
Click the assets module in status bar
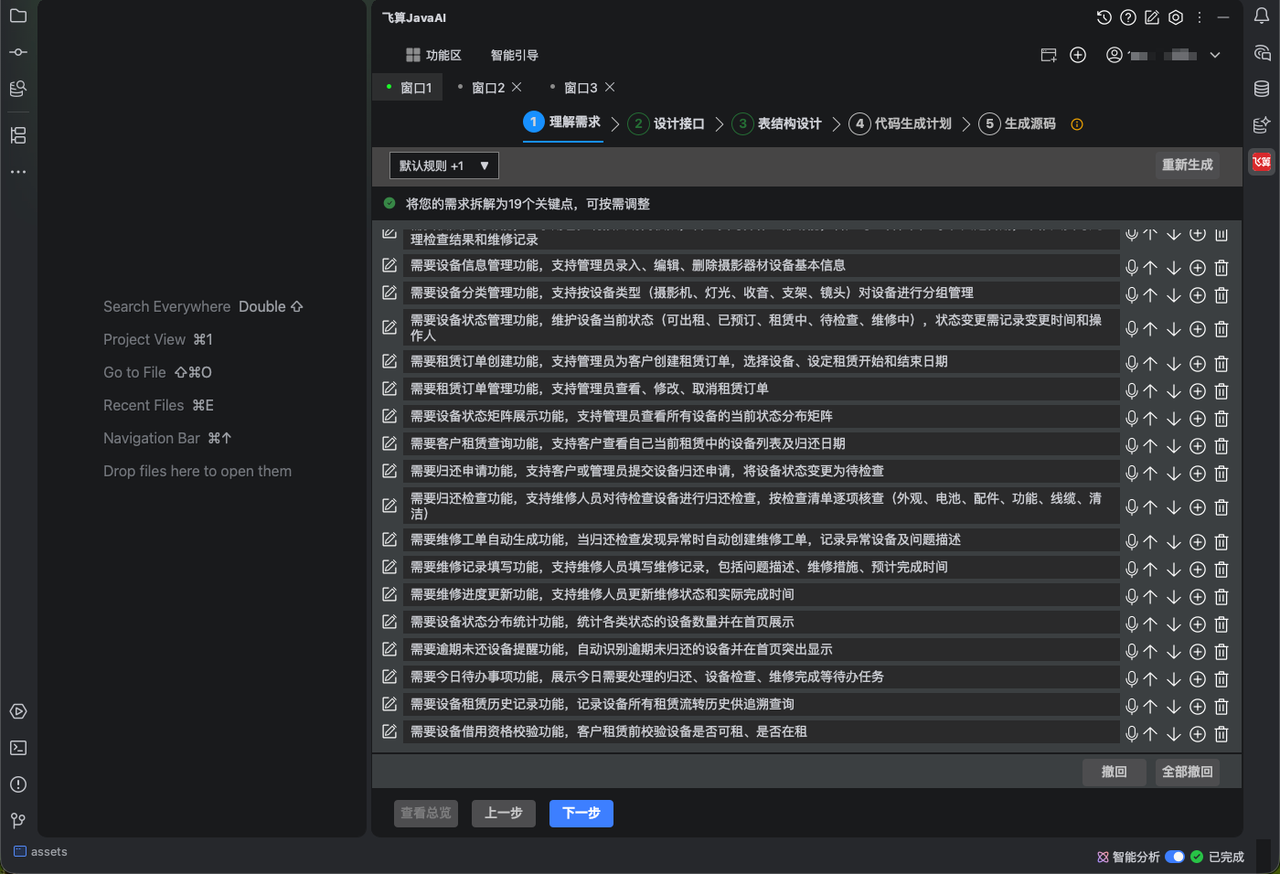pyautogui.click(x=40, y=852)
